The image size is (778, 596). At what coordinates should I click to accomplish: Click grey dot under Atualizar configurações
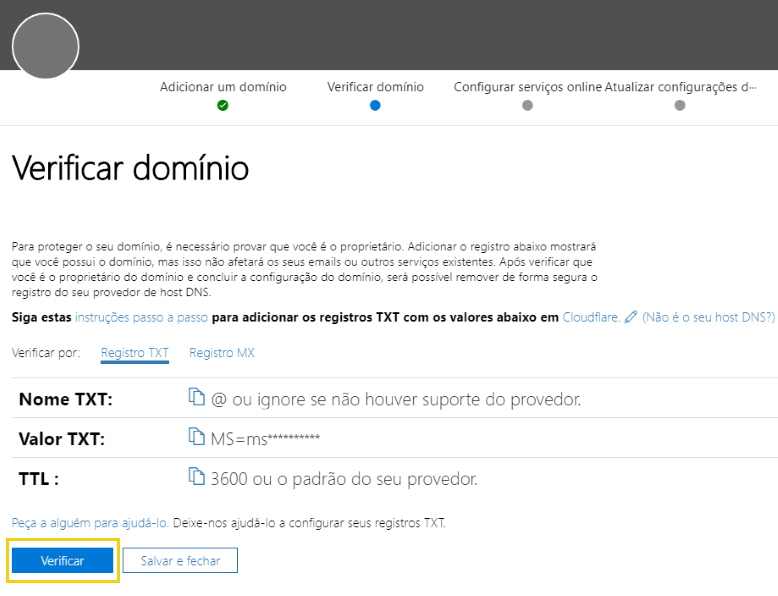(680, 105)
